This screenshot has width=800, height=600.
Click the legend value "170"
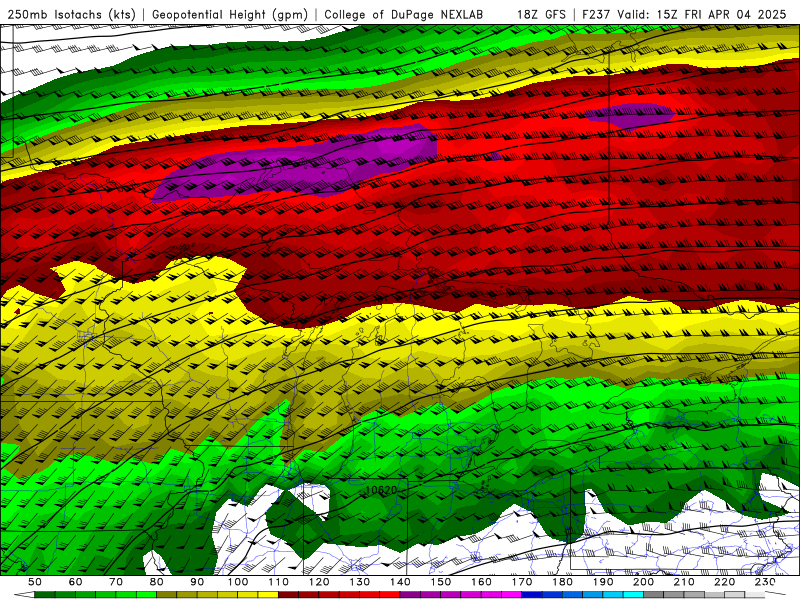(522, 582)
